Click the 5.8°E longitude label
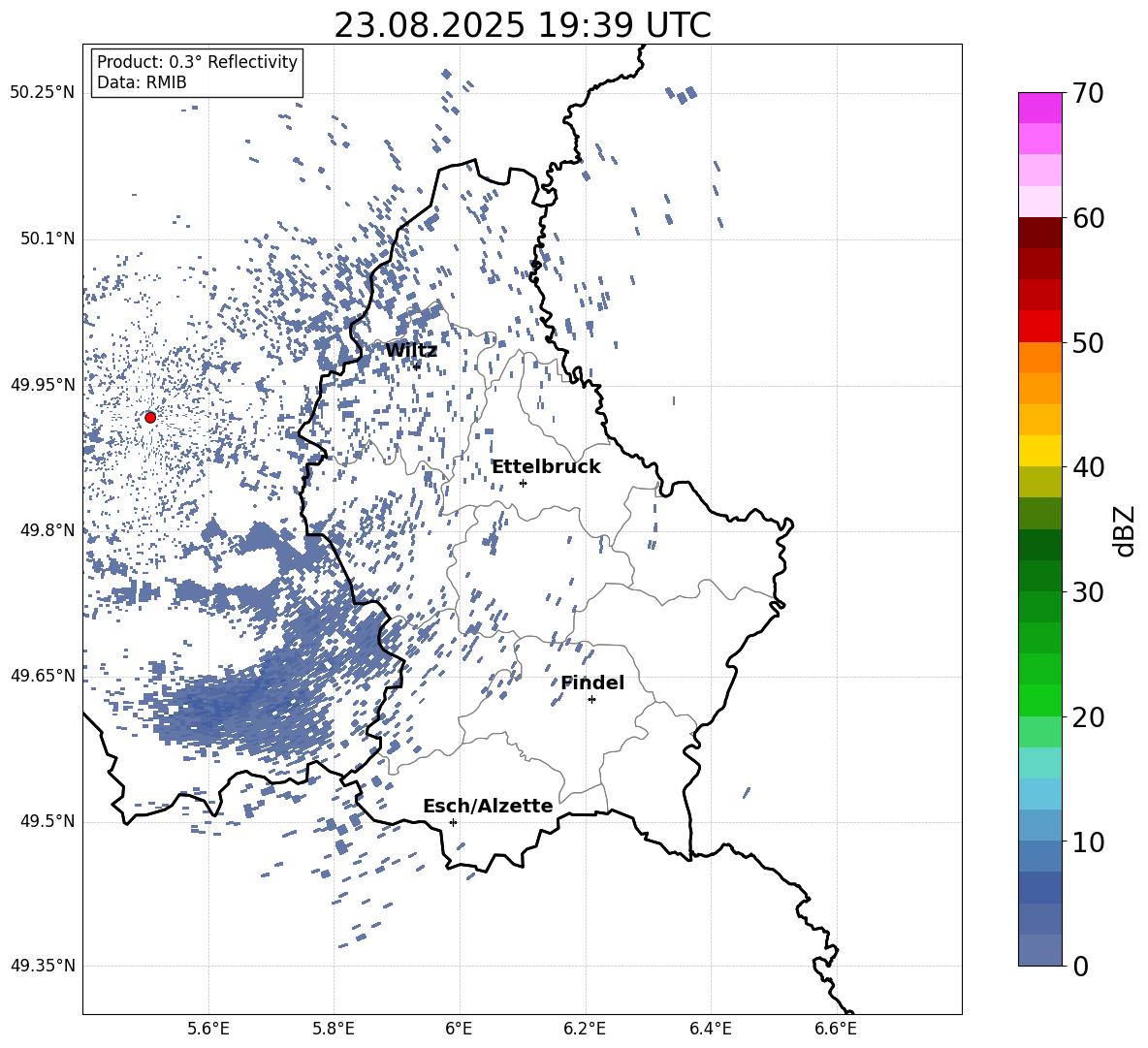The image size is (1148, 1048). (334, 1029)
